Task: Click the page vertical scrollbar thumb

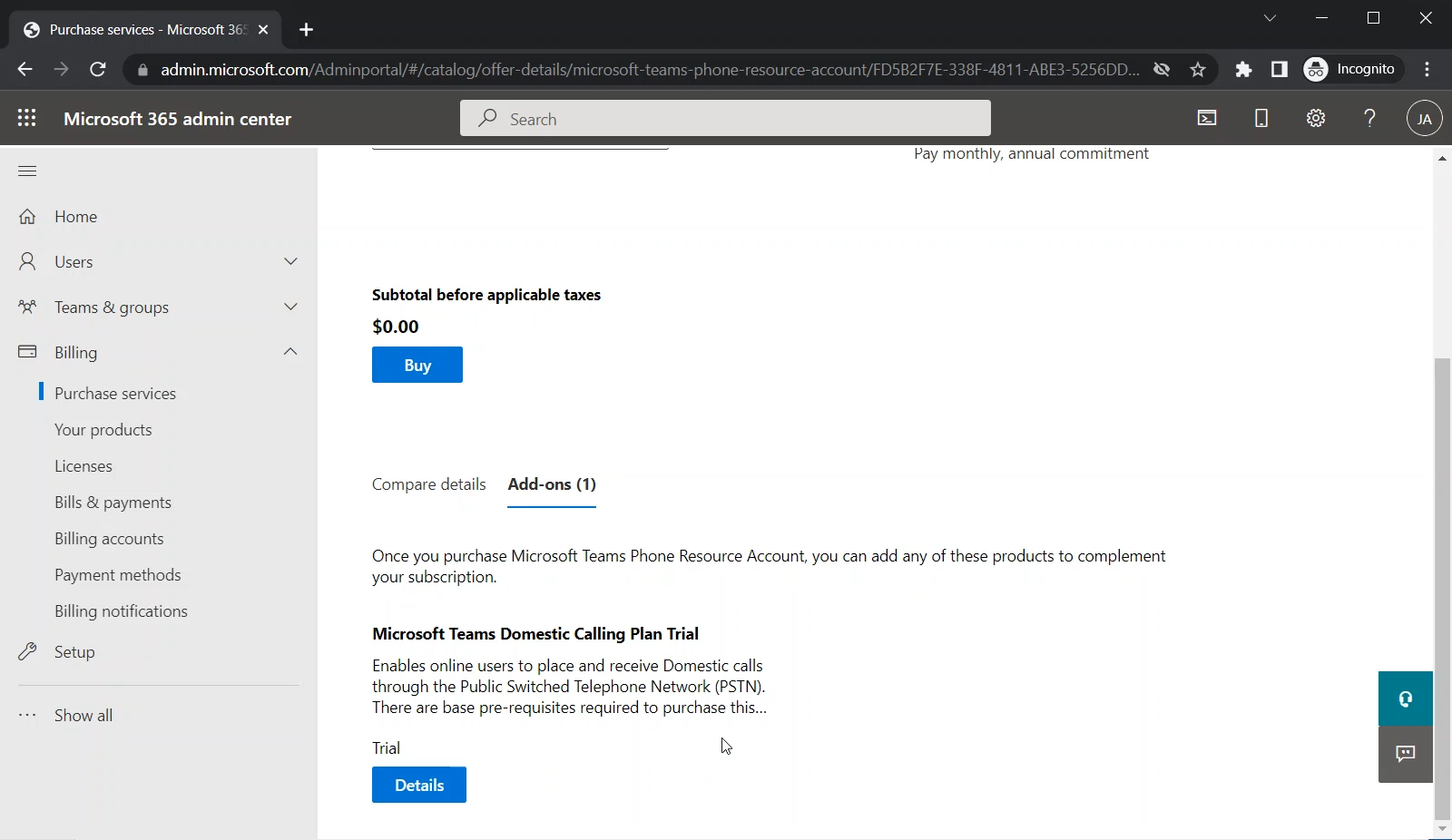Action: [1442, 588]
